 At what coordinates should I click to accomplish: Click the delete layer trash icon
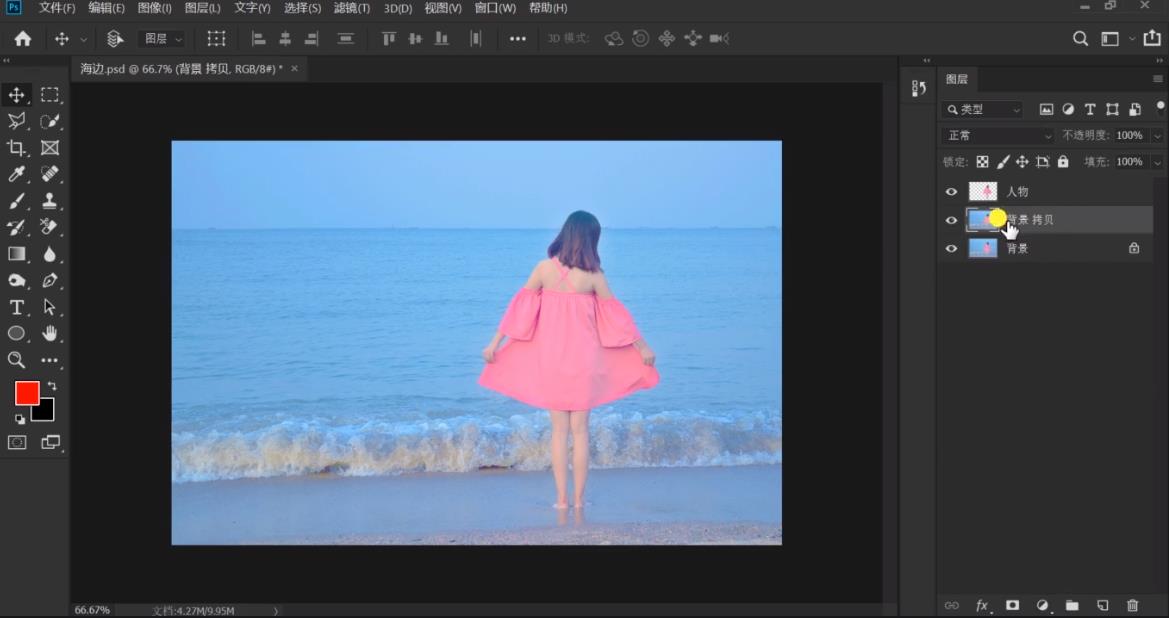click(1132, 605)
